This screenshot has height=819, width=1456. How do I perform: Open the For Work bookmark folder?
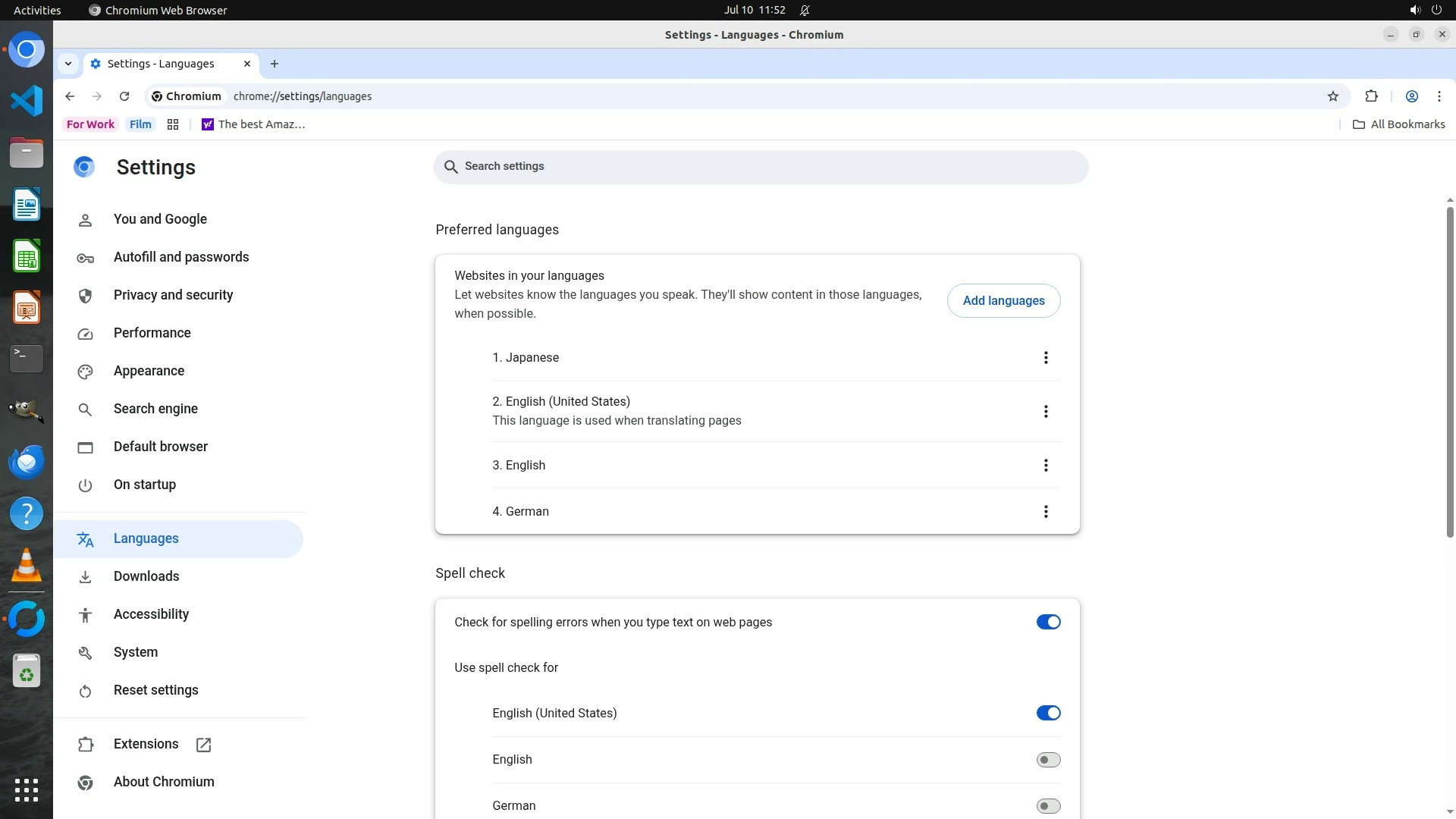click(90, 124)
